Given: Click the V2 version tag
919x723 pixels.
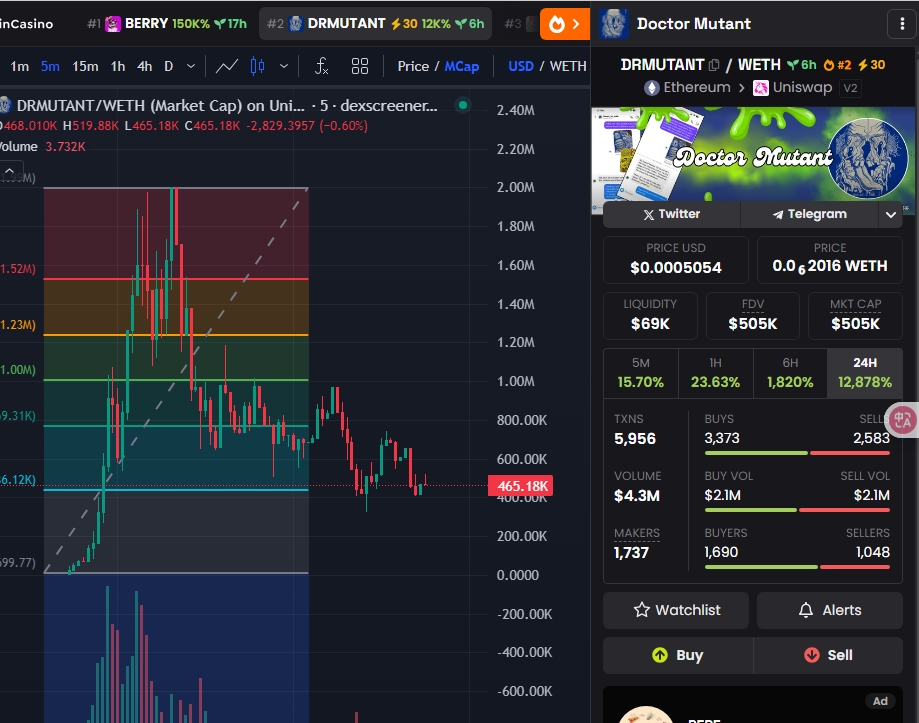Looking at the screenshot, I should pos(850,88).
